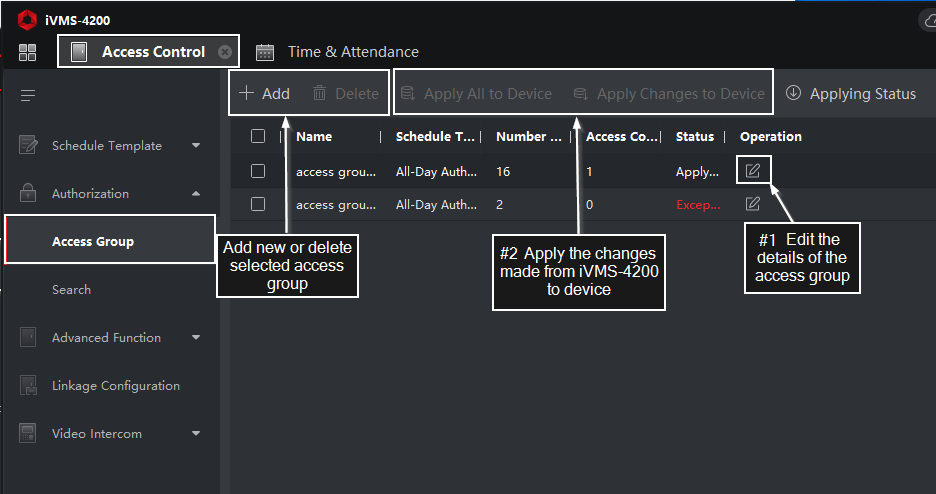936x494 pixels.
Task: Click the Delete button
Action: [x=346, y=93]
